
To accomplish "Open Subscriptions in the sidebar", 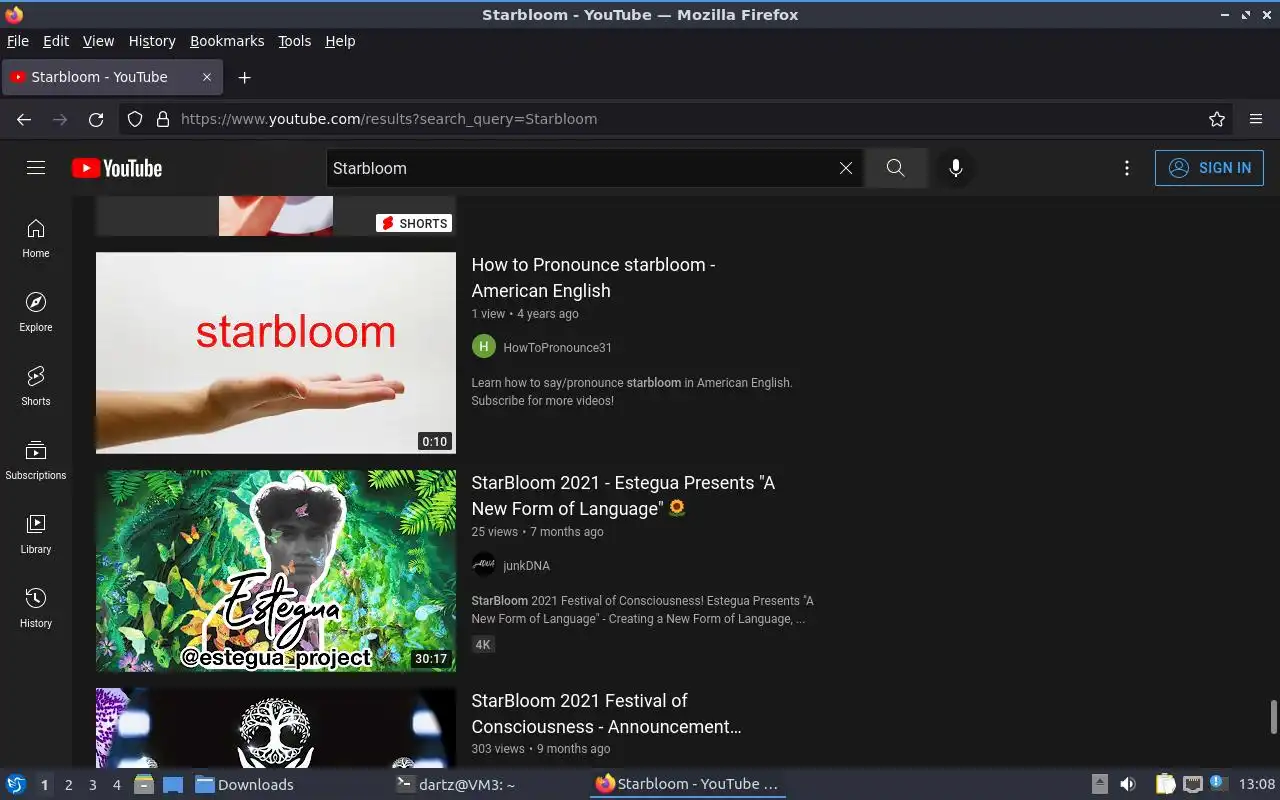I will tap(36, 460).
